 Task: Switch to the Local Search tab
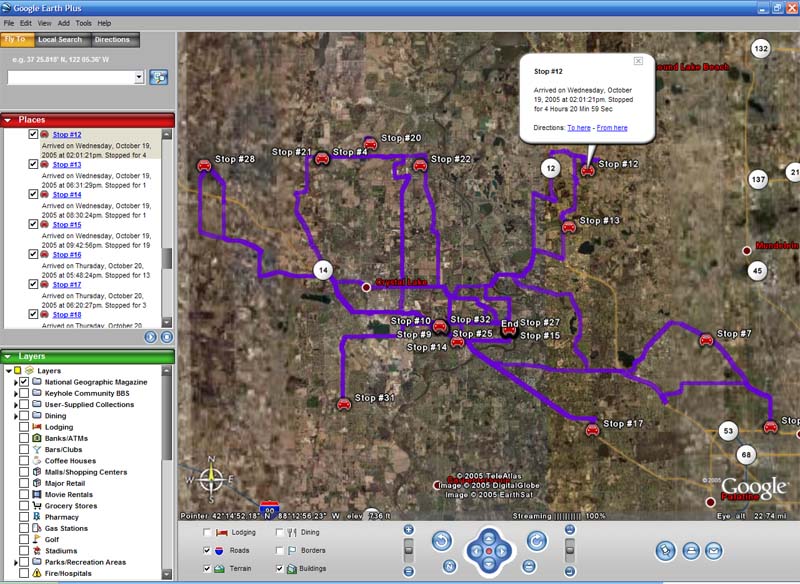pos(60,39)
